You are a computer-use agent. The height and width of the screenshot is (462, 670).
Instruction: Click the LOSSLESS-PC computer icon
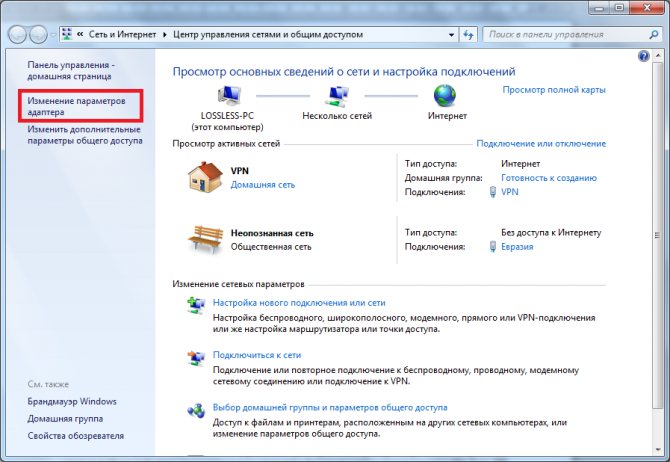(x=229, y=95)
